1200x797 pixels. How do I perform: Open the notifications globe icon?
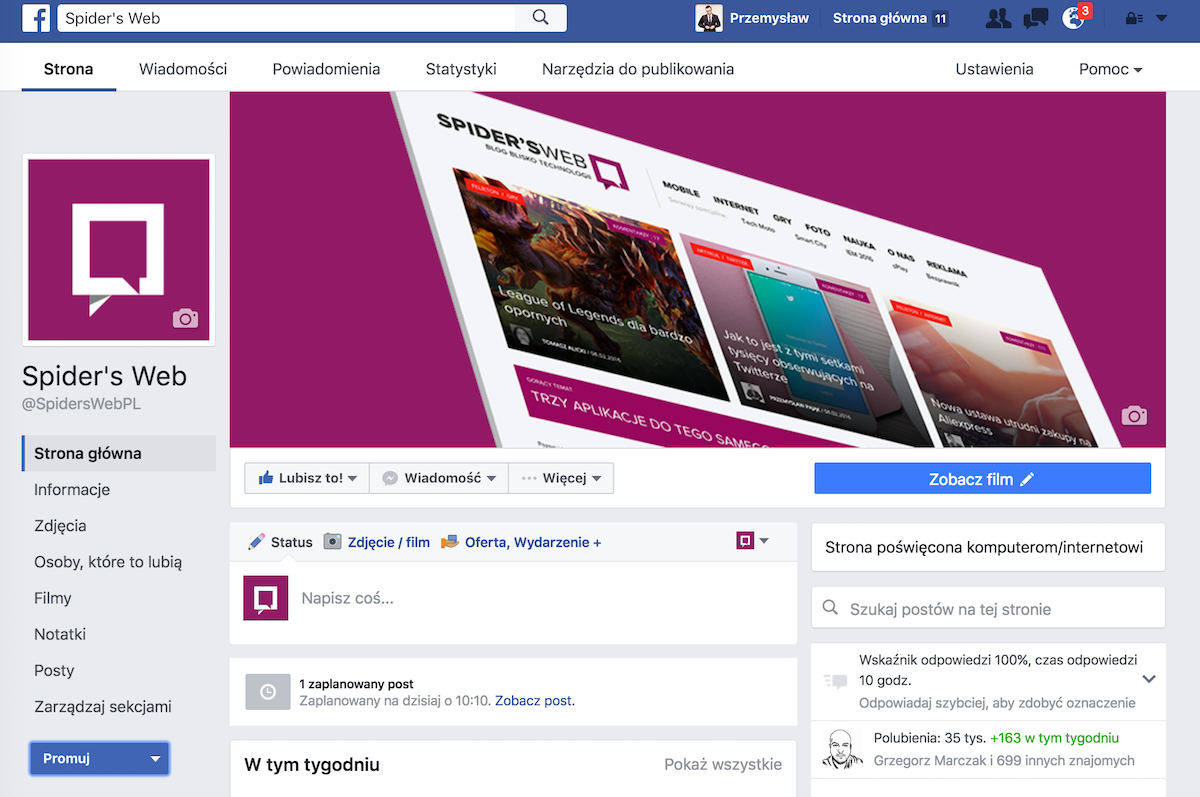(1073, 18)
